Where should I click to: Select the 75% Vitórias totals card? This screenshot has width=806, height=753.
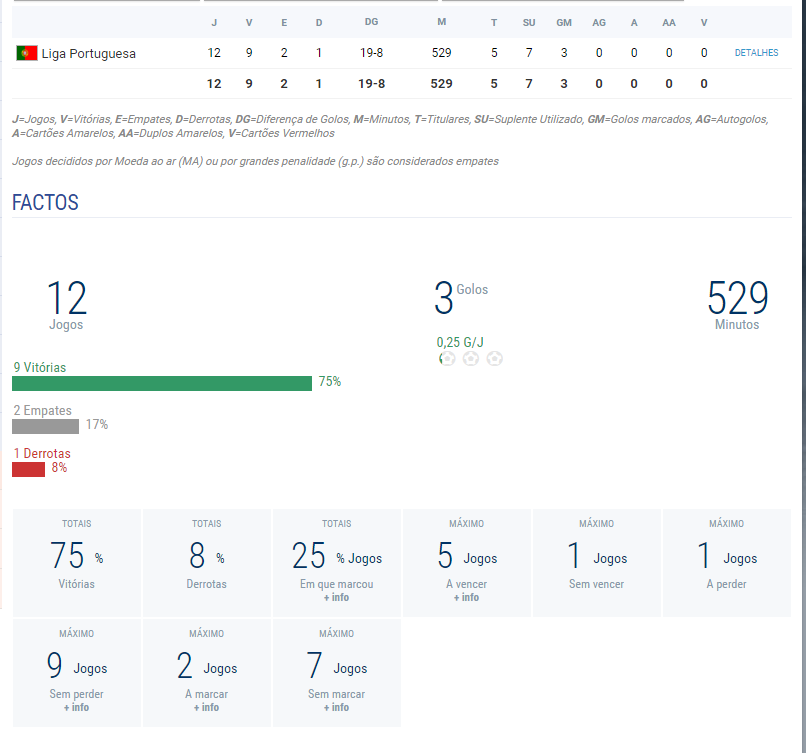77,563
